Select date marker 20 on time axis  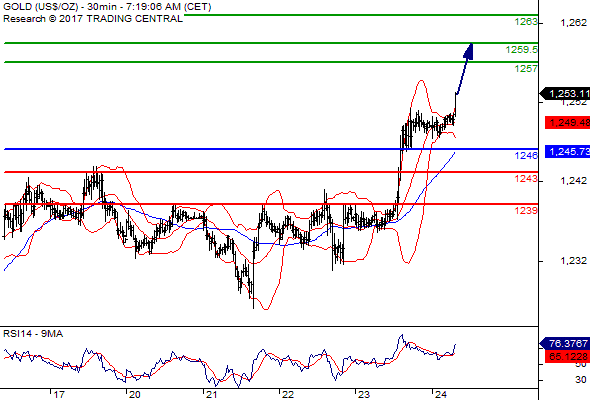point(134,395)
